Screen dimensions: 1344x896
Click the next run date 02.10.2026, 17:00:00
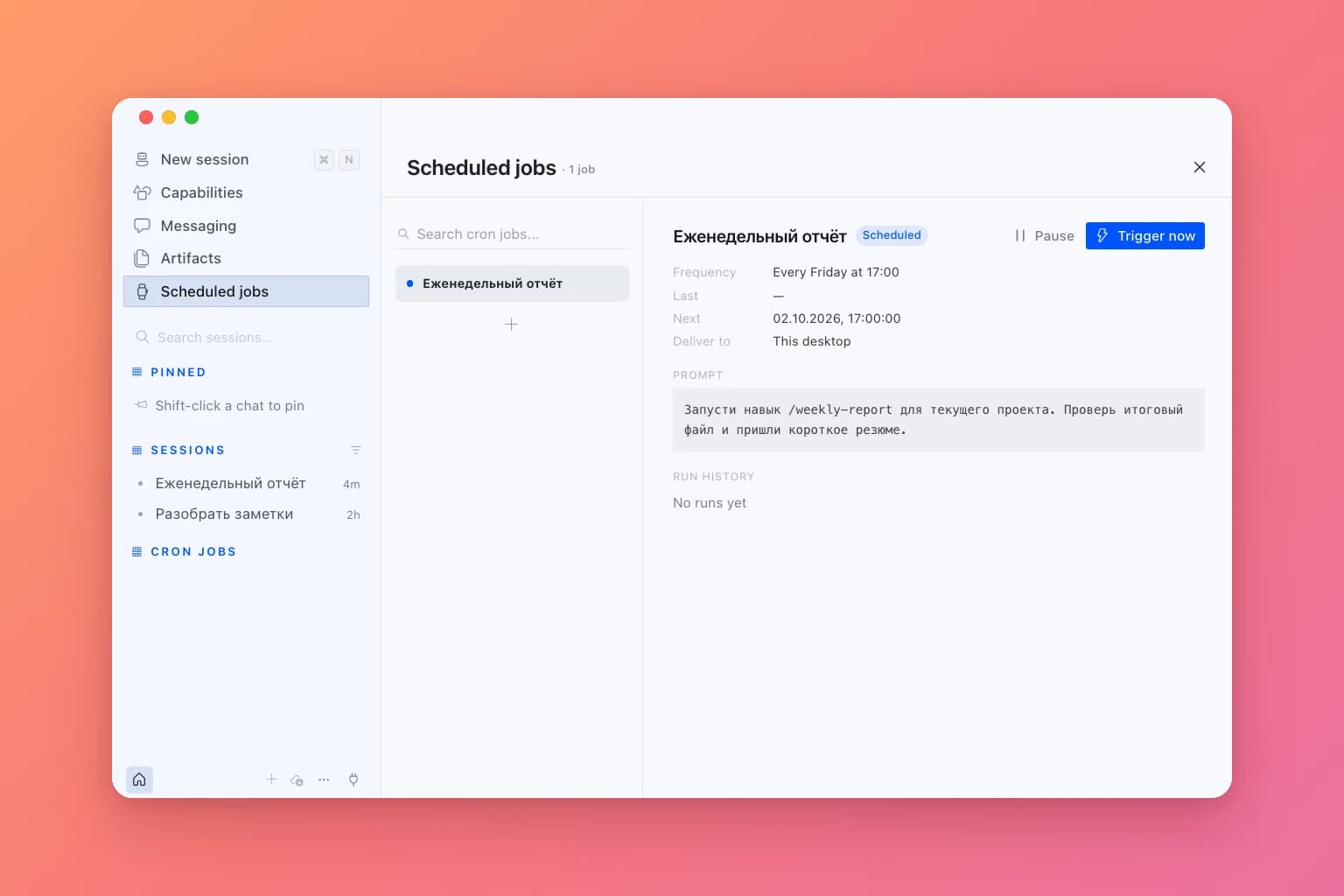[x=836, y=318]
